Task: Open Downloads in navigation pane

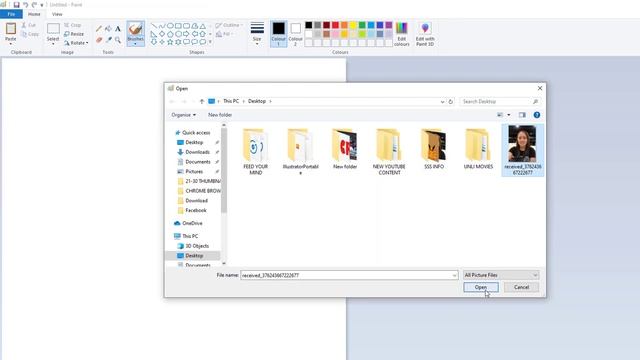Action: click(x=198, y=152)
